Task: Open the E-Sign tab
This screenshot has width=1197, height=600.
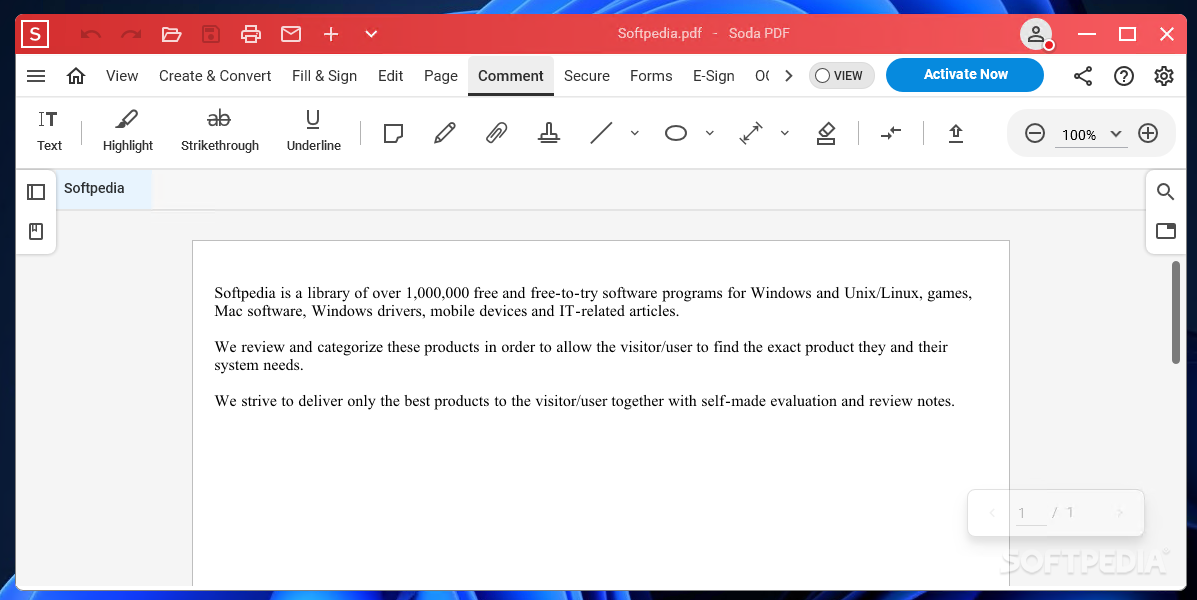Action: coord(714,76)
